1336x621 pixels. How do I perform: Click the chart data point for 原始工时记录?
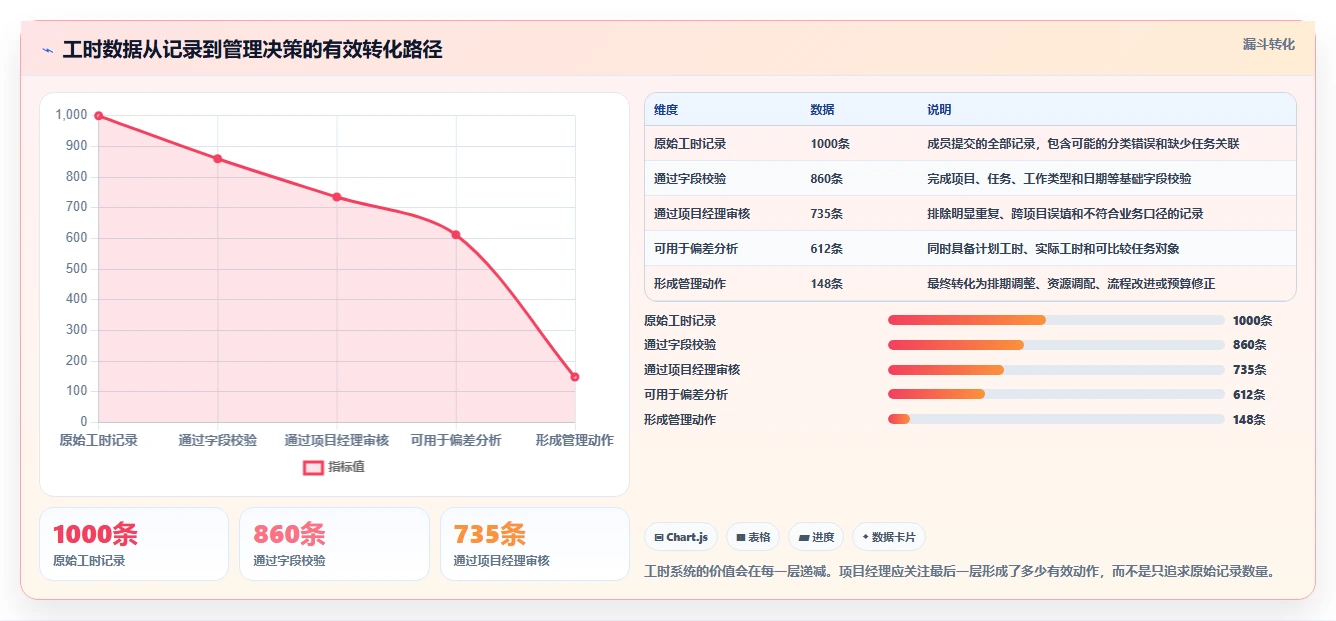click(98, 116)
